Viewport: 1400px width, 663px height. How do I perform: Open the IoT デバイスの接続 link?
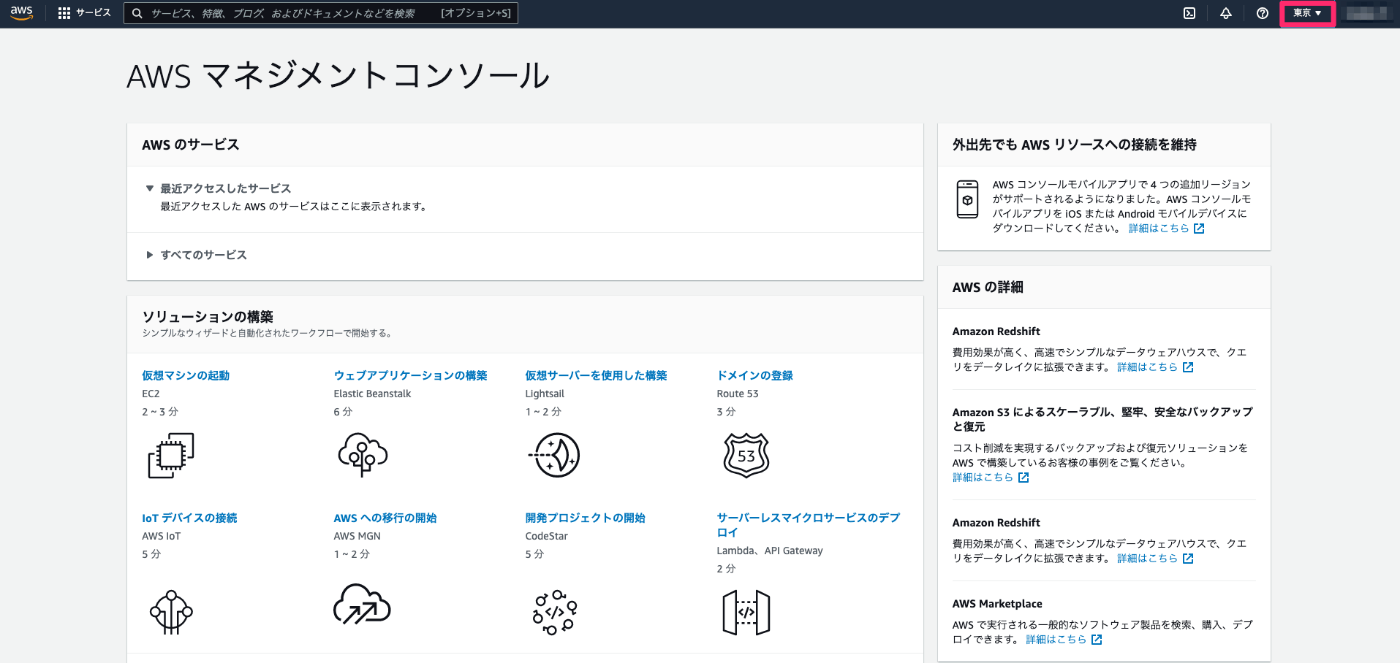190,518
